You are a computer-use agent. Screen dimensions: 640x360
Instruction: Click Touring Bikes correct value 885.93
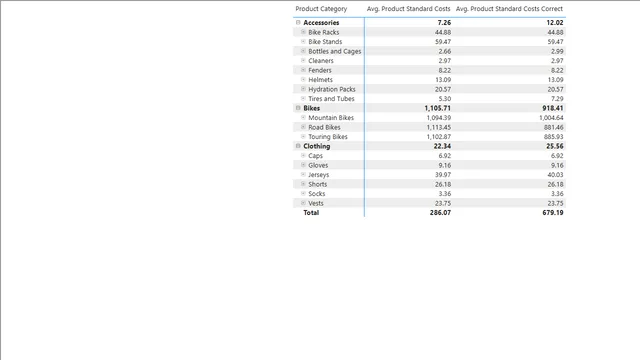click(x=553, y=137)
